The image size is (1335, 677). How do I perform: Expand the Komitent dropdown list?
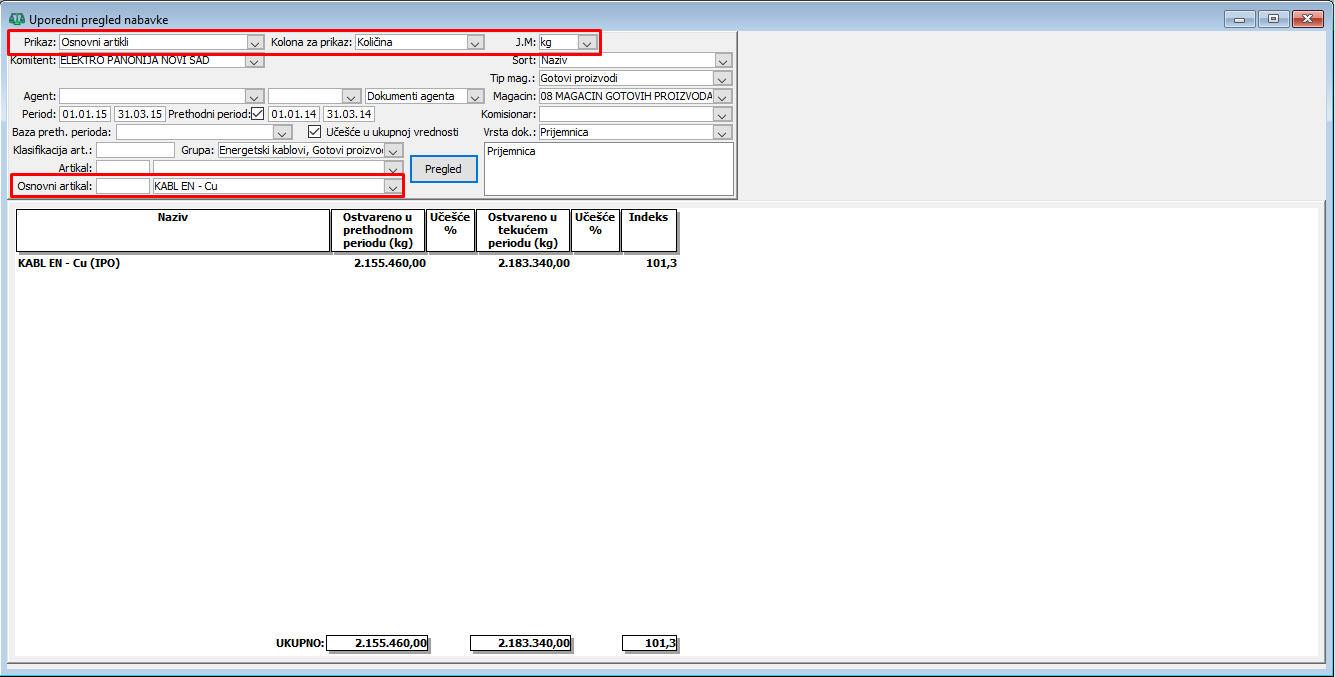click(x=254, y=61)
